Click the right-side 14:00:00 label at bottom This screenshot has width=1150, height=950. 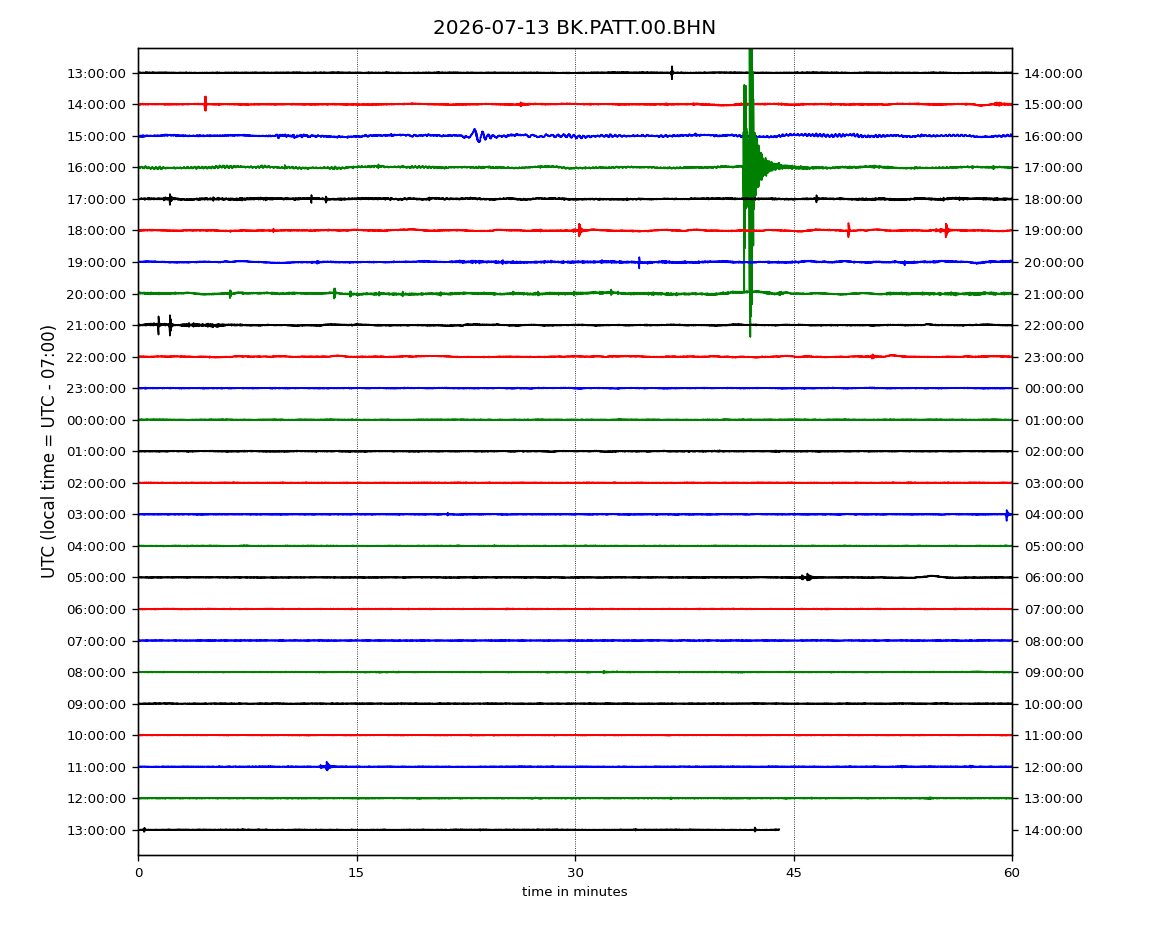click(1054, 830)
